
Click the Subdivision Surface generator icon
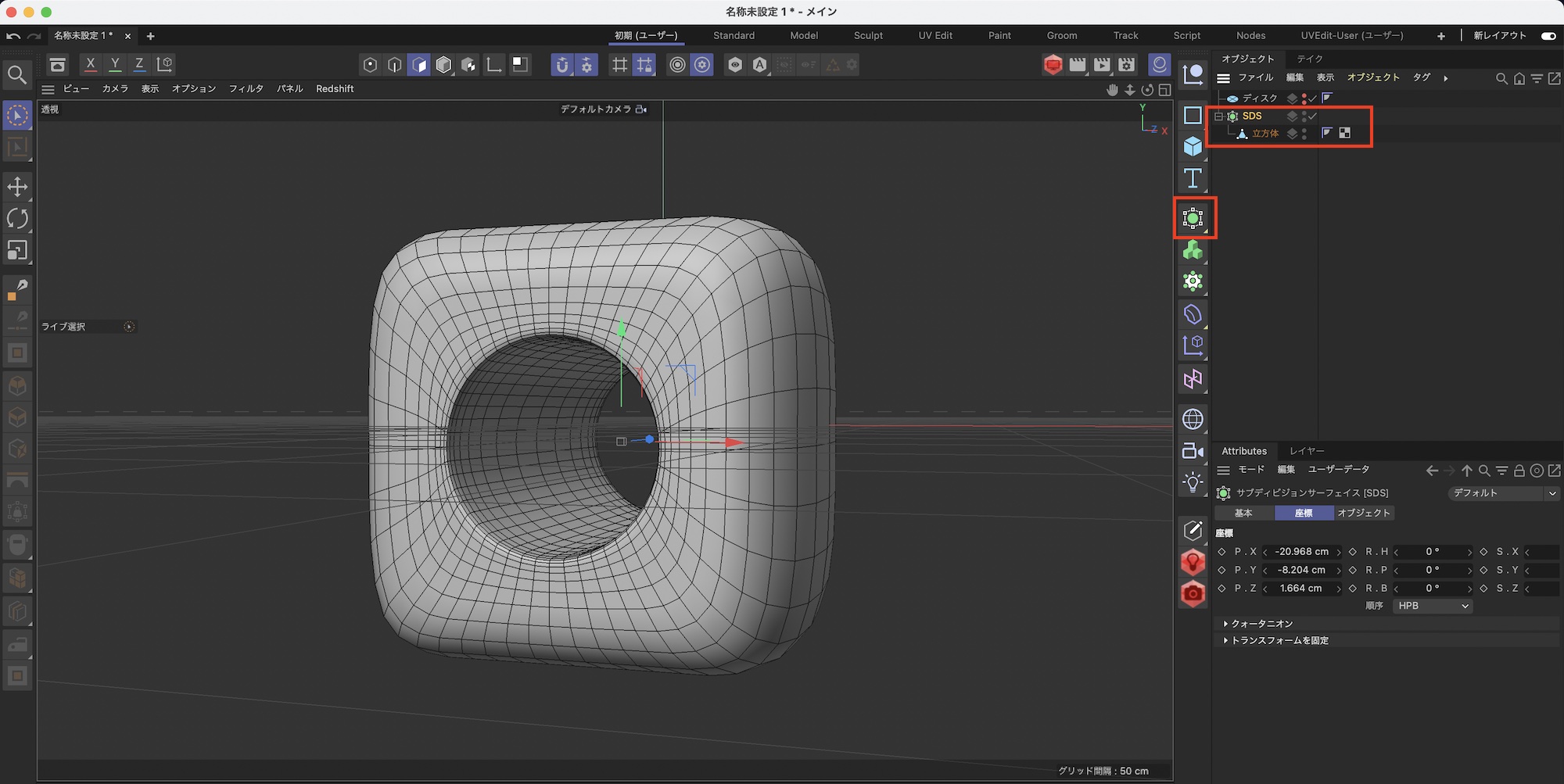(1193, 218)
